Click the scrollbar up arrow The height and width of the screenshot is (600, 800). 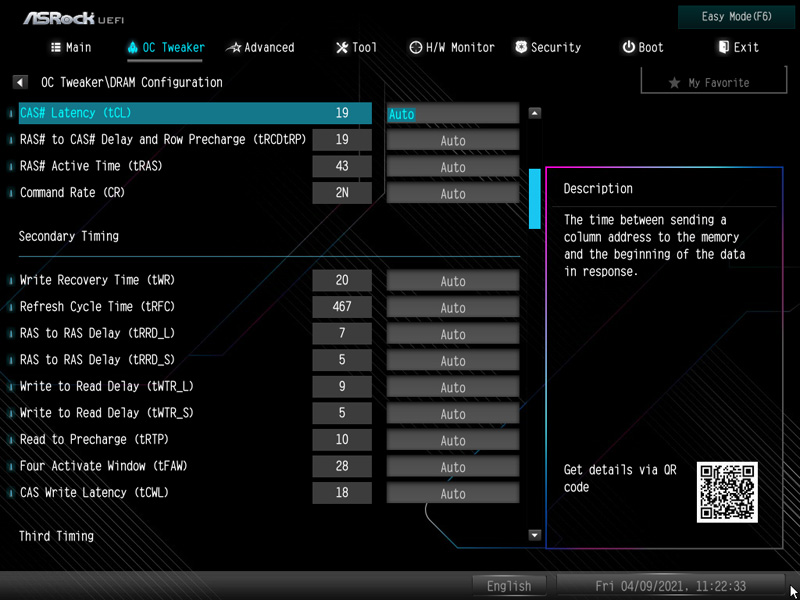click(534, 113)
